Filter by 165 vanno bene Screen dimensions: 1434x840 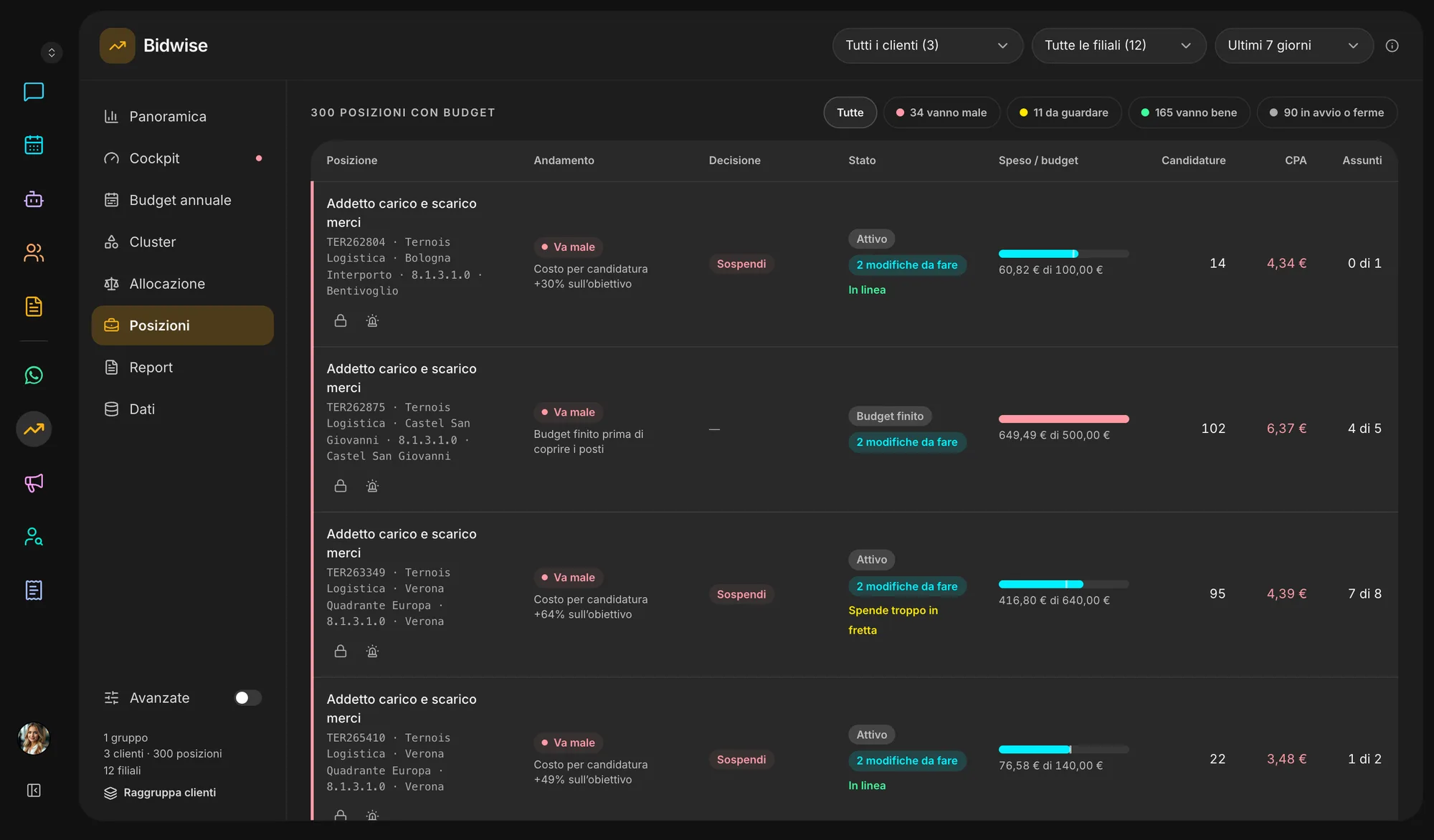1189,113
